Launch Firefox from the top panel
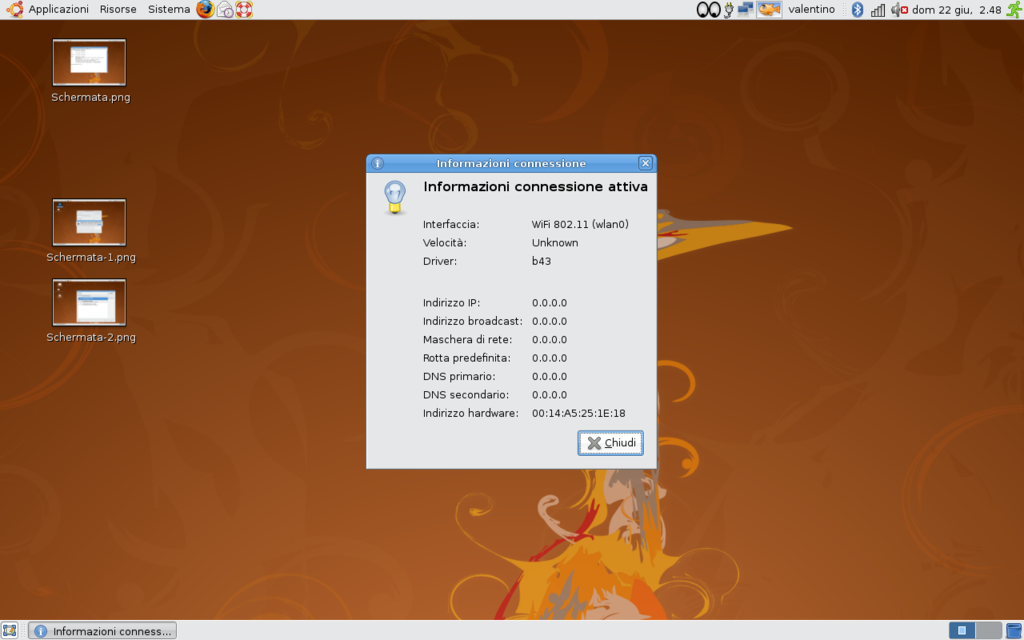 205,10
